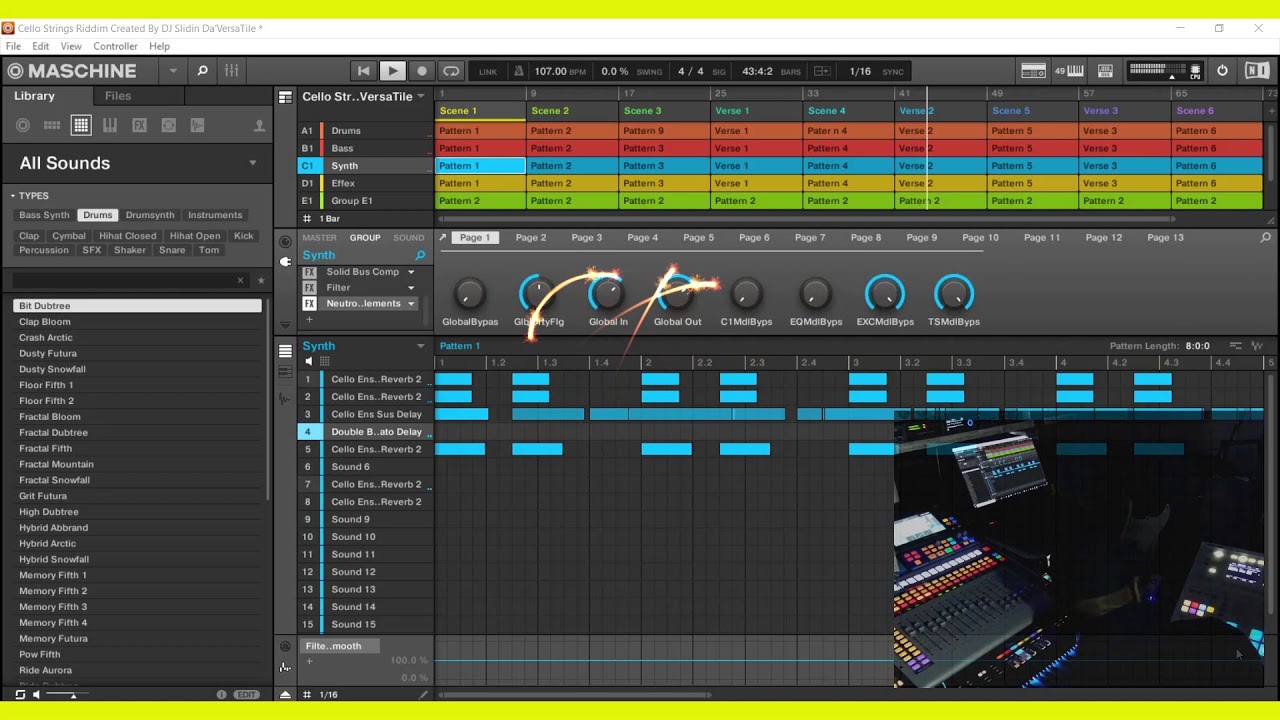1280x720 pixels.
Task: Switch to the SOUND tab
Action: tap(408, 238)
